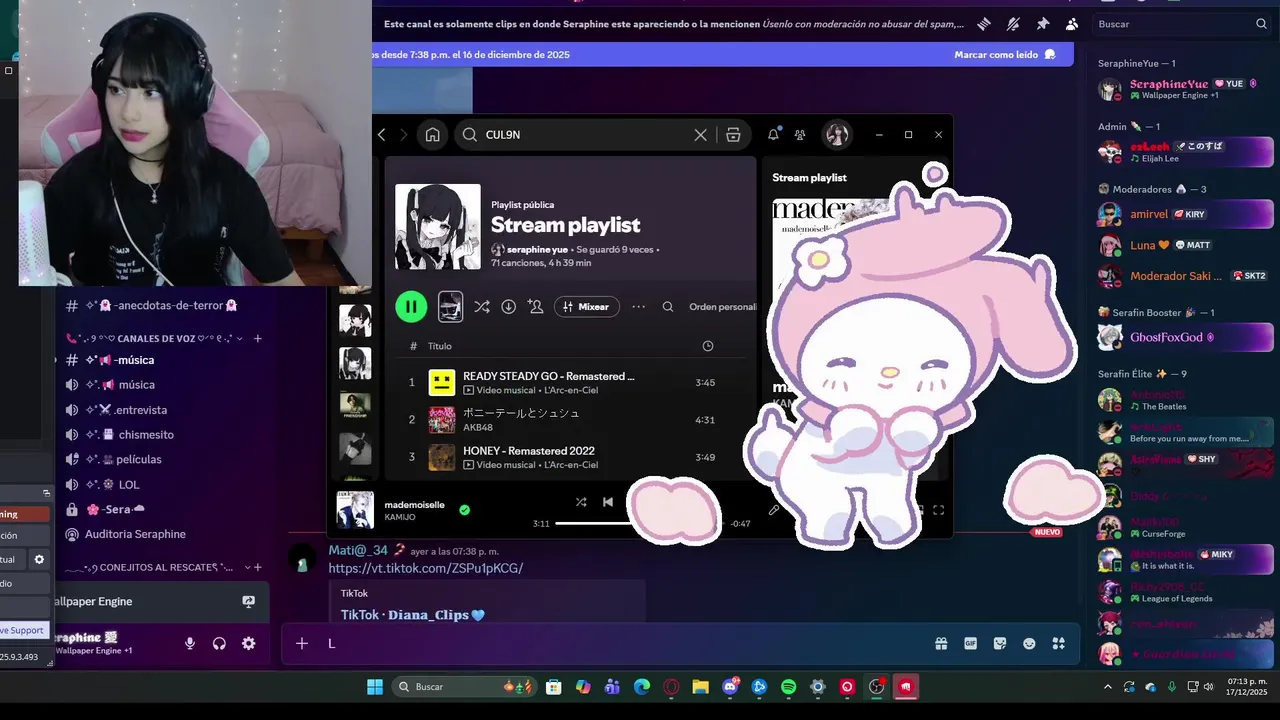Click the Mixear button in Spotify

coord(586,307)
